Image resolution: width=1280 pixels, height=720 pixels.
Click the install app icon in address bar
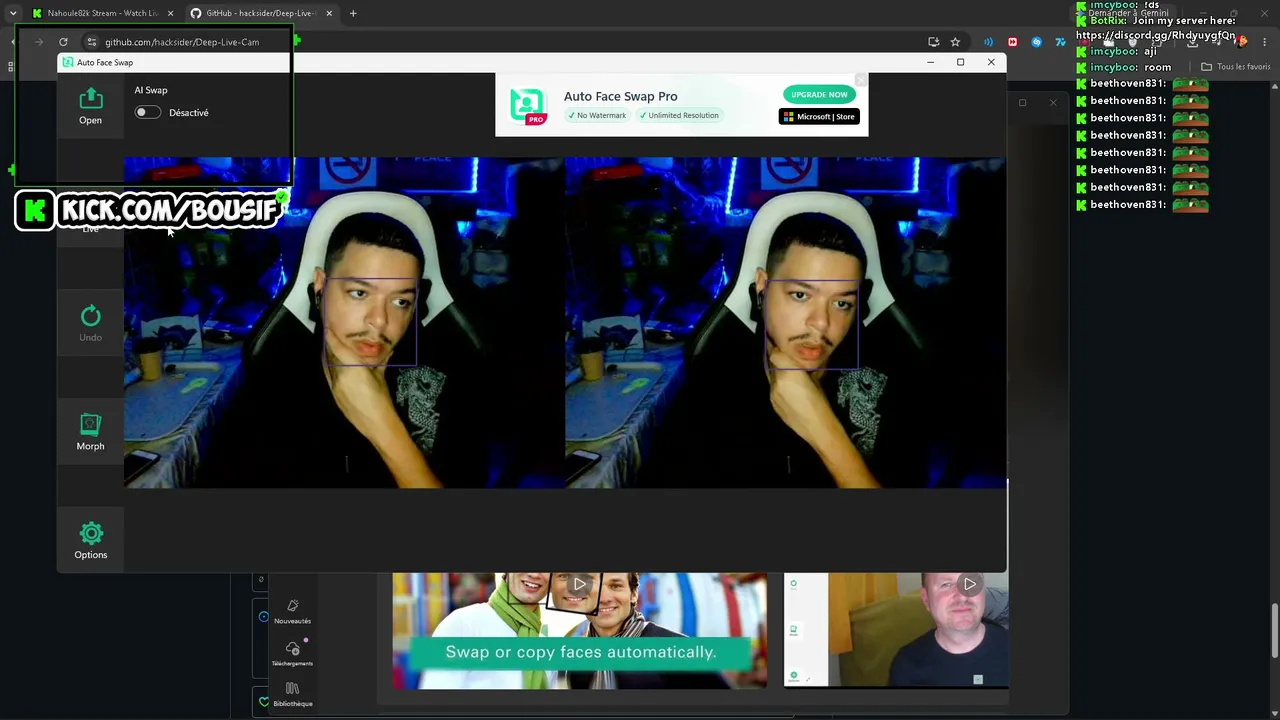tap(933, 42)
